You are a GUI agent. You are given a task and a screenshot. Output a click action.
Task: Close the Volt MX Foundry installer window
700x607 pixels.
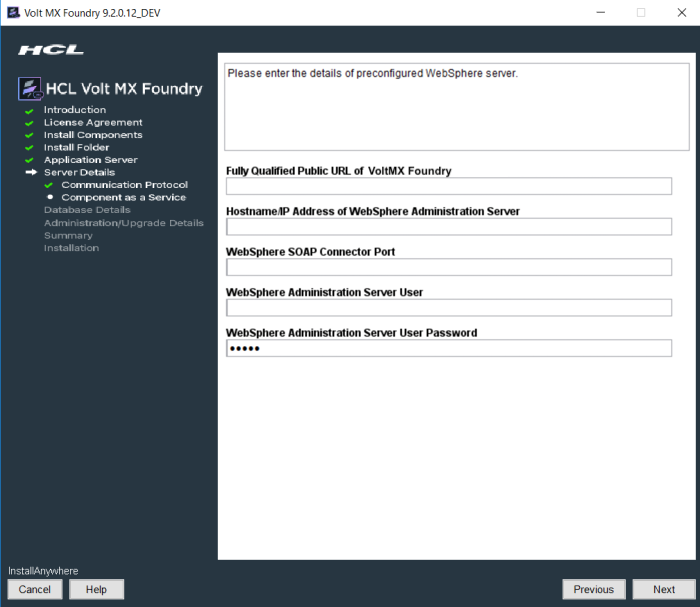tap(682, 12)
